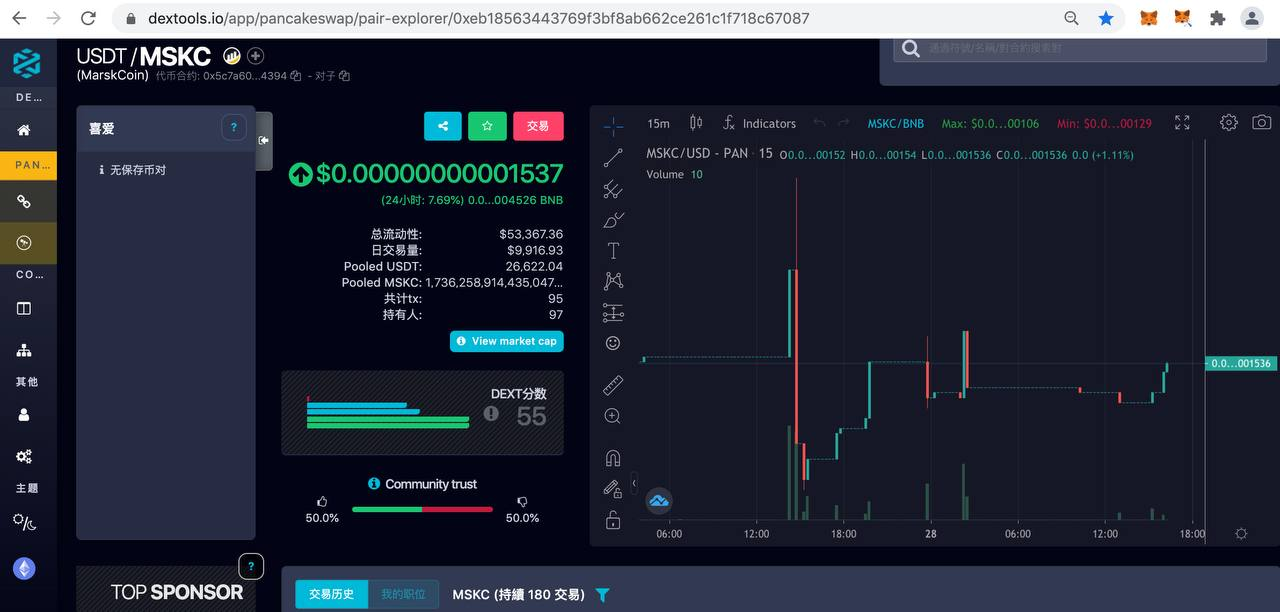Collapse the favorites side panel

tap(264, 140)
